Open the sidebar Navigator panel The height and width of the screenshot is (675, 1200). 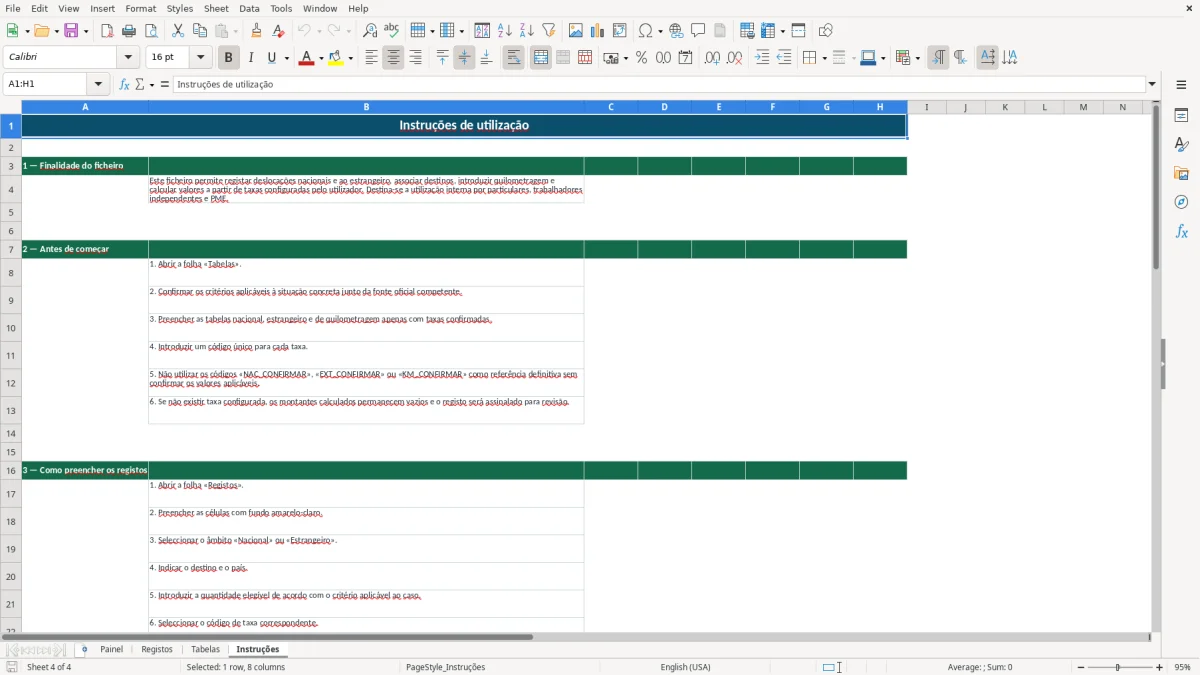[x=1181, y=202]
